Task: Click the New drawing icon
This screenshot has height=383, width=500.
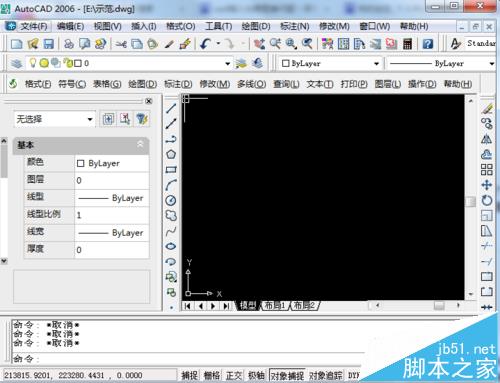Action: coord(17,44)
